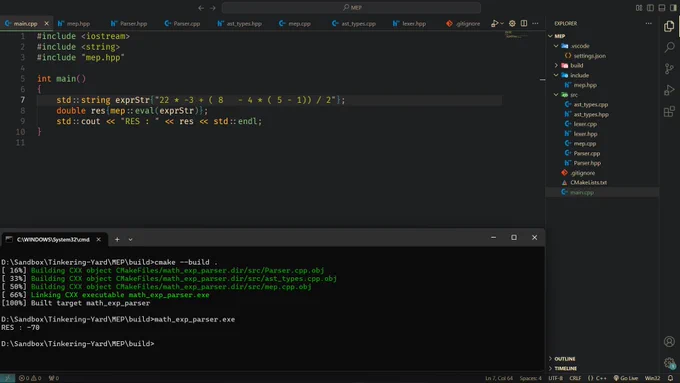Split the editor to the right
The height and width of the screenshot is (383, 680).
pos(524,23)
